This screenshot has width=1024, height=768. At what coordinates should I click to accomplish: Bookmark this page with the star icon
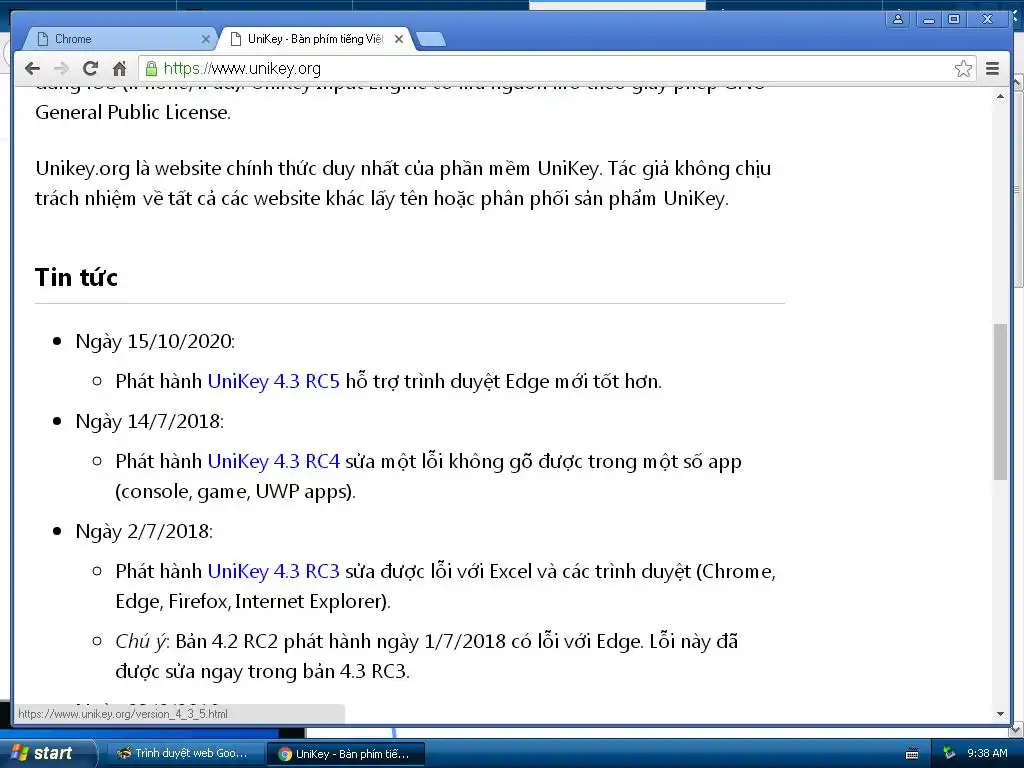coord(963,69)
